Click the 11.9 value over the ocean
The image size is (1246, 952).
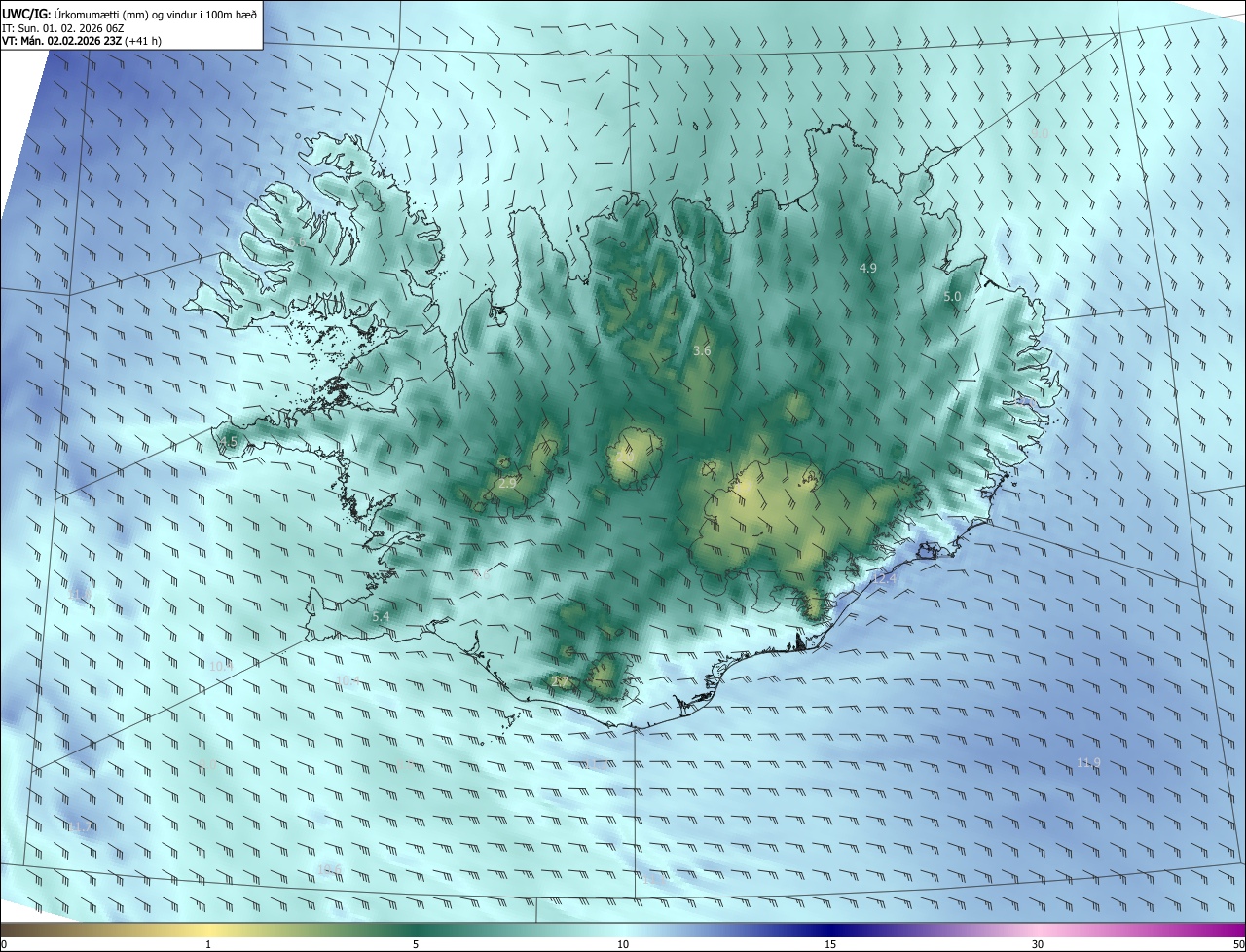pyautogui.click(x=1089, y=762)
